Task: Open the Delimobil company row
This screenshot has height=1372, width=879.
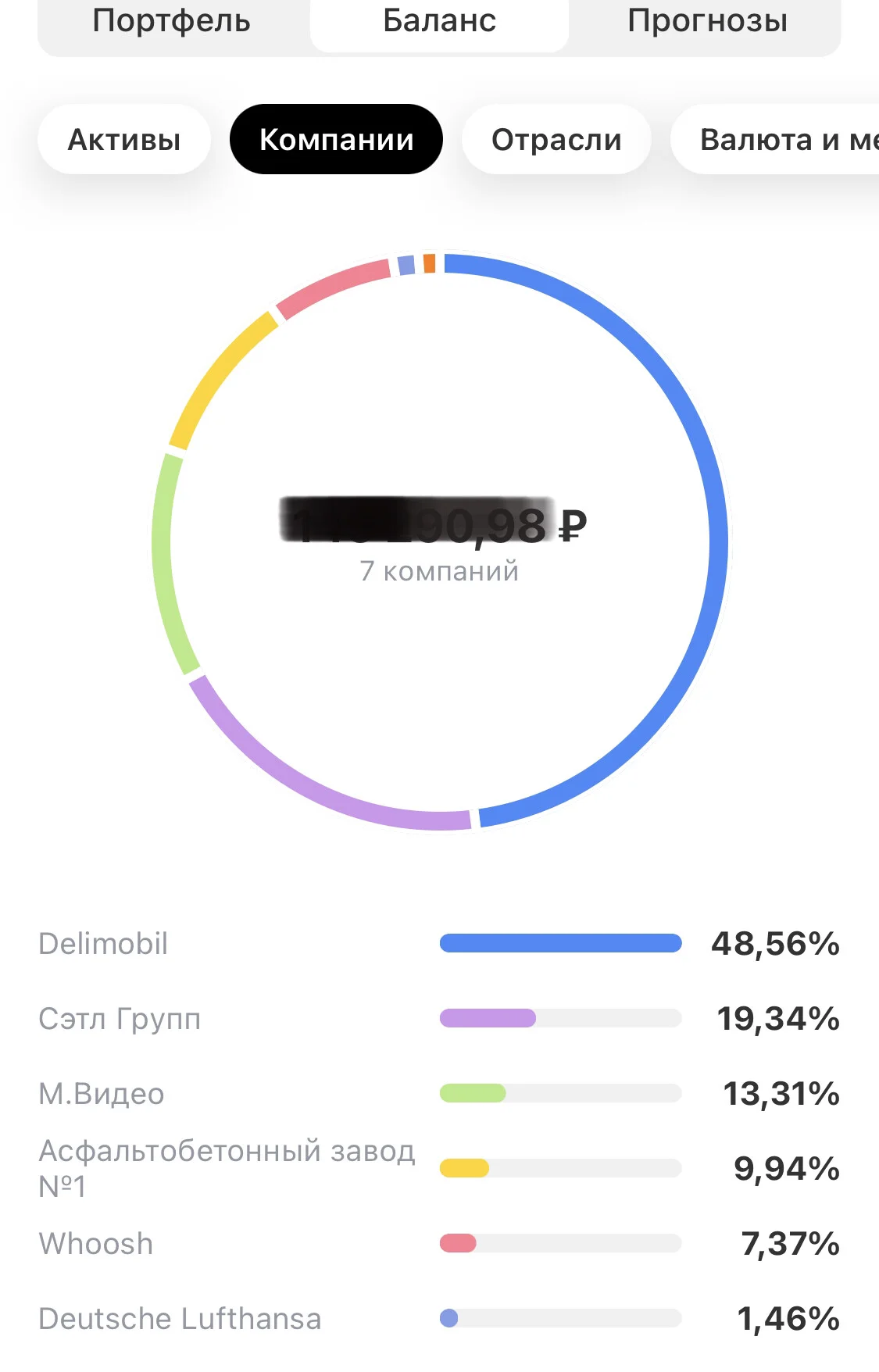Action: (x=439, y=943)
